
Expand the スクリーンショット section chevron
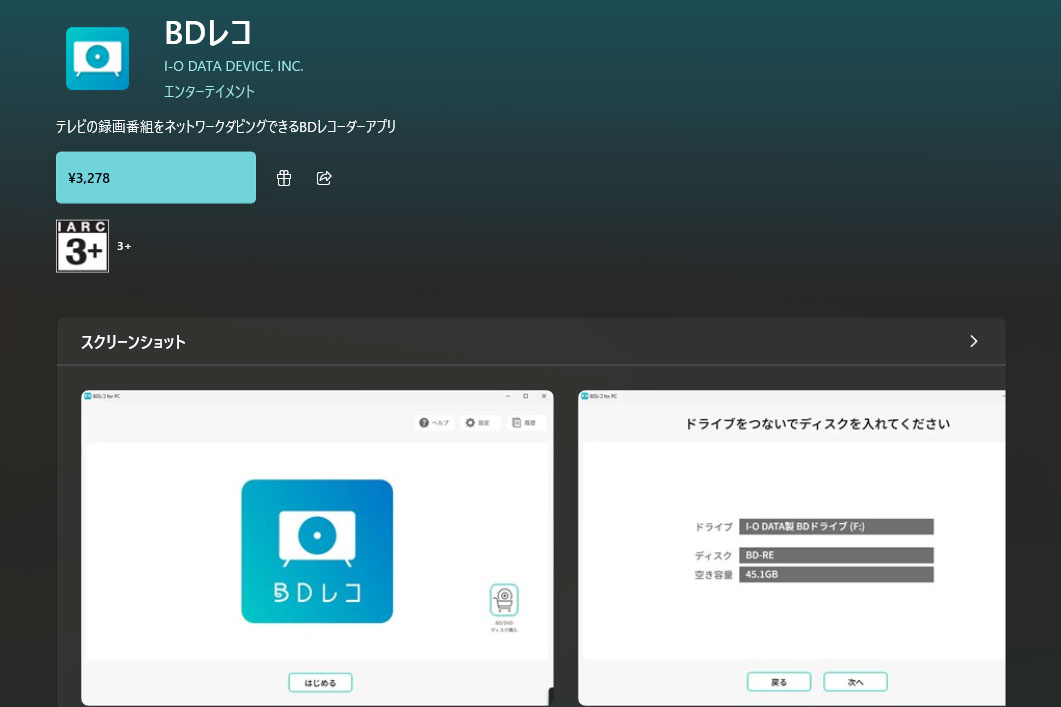(x=974, y=341)
